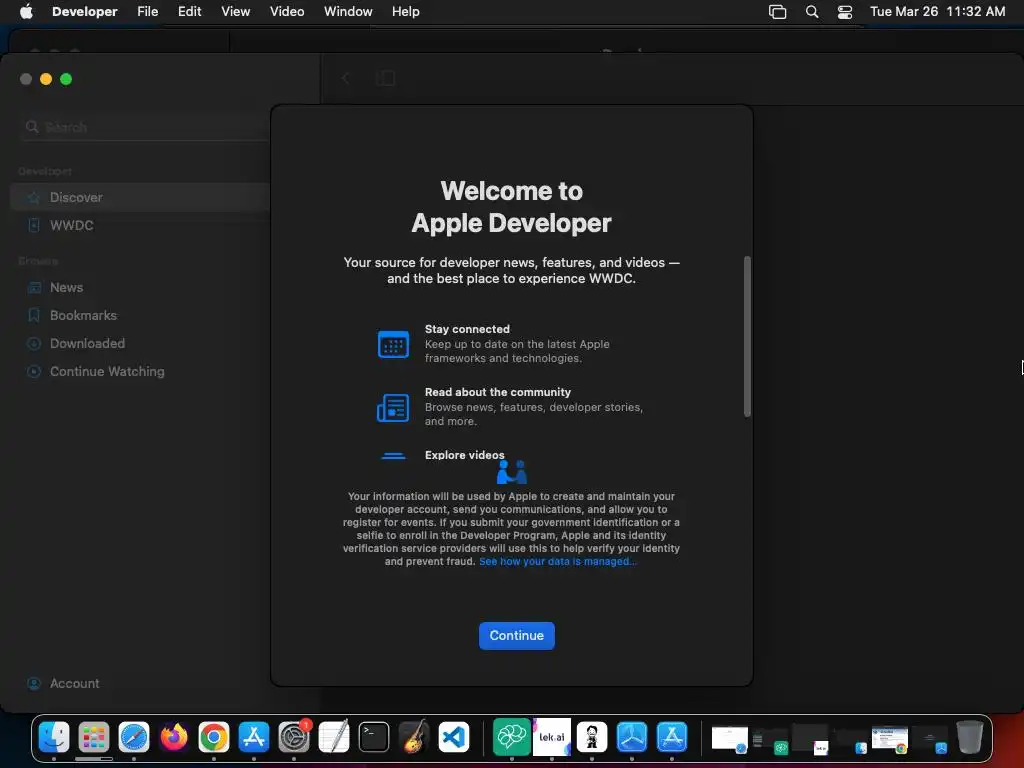Open Firefox from the Dock
The width and height of the screenshot is (1024, 768).
pos(174,737)
